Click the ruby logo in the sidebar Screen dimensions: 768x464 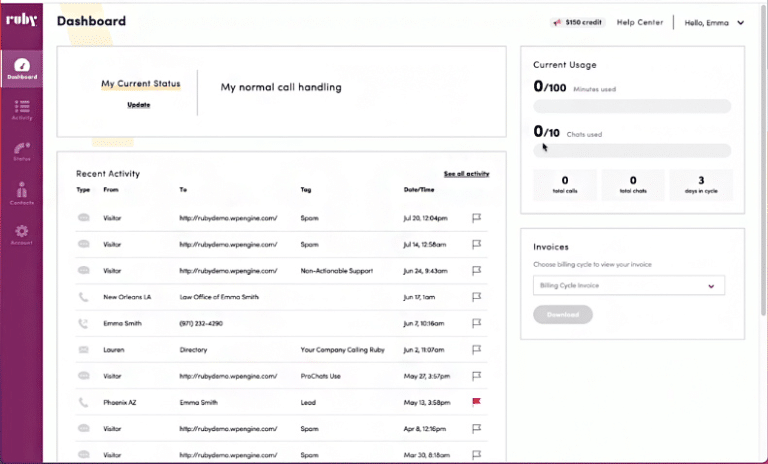(x=22, y=20)
